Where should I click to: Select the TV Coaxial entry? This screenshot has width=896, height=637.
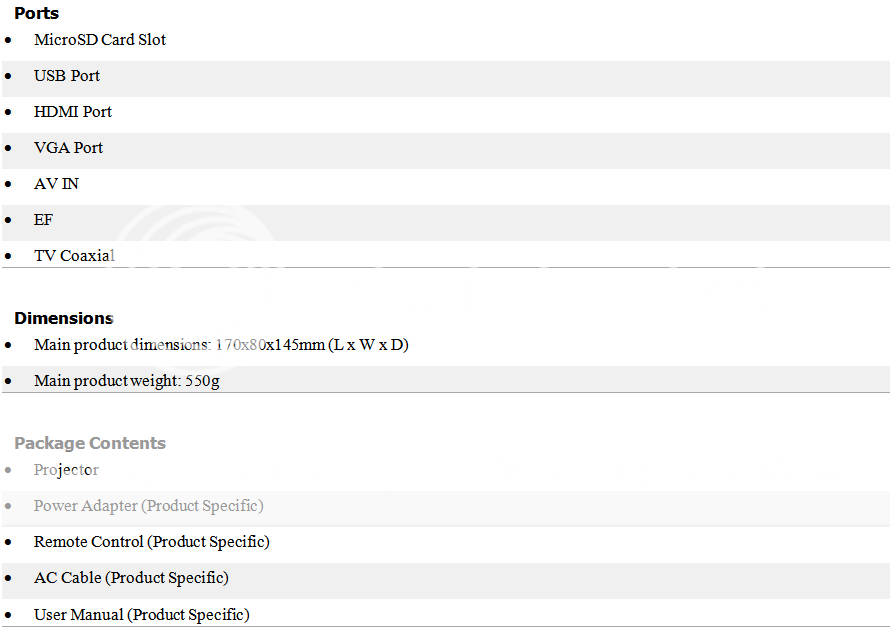tap(74, 256)
